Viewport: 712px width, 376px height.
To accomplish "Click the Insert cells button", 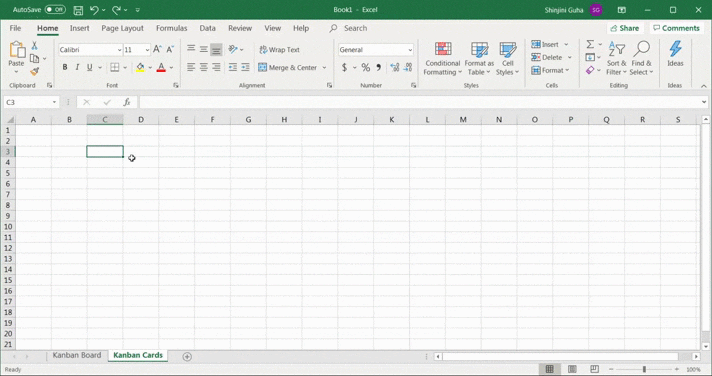I will point(545,45).
